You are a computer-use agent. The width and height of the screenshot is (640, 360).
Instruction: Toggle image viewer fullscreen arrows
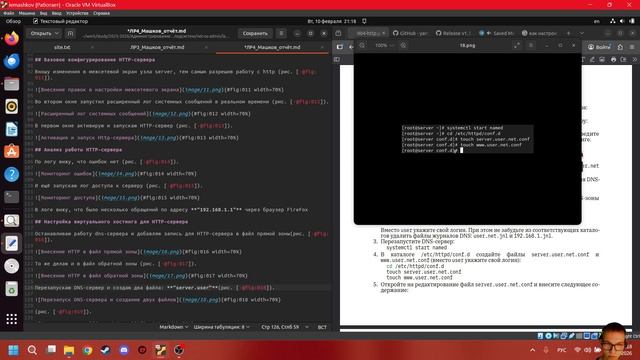click(517, 45)
